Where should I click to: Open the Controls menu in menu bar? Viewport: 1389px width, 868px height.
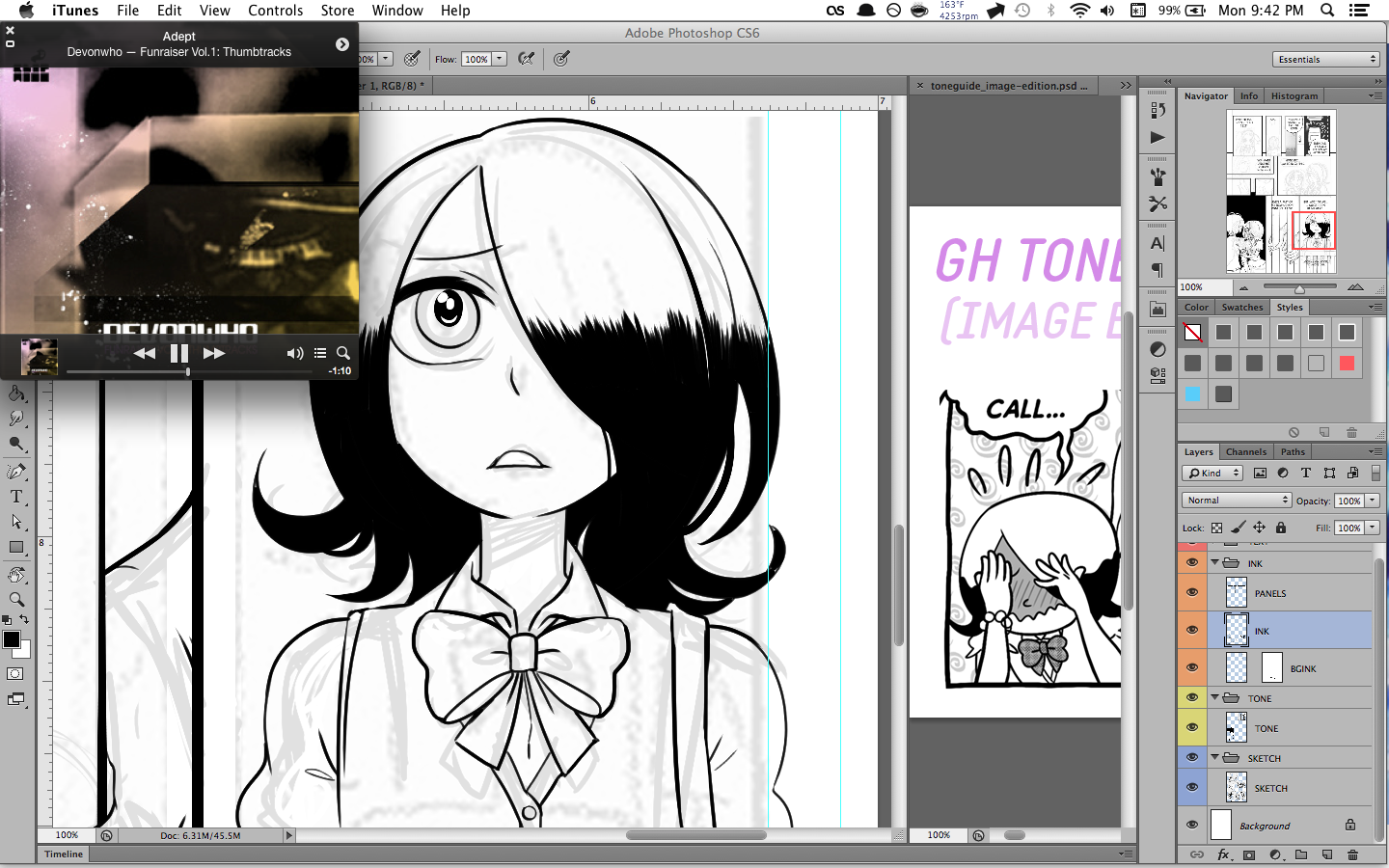tap(276, 11)
